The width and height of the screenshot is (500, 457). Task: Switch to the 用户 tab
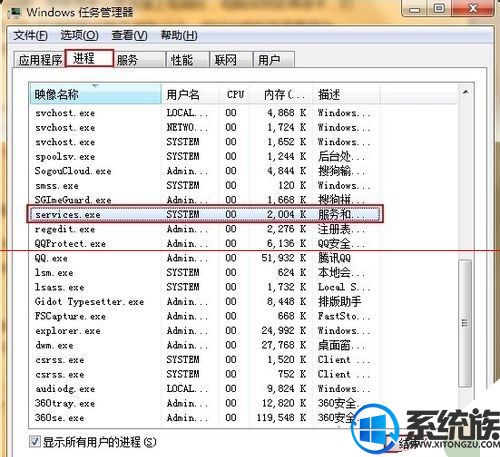[x=274, y=60]
